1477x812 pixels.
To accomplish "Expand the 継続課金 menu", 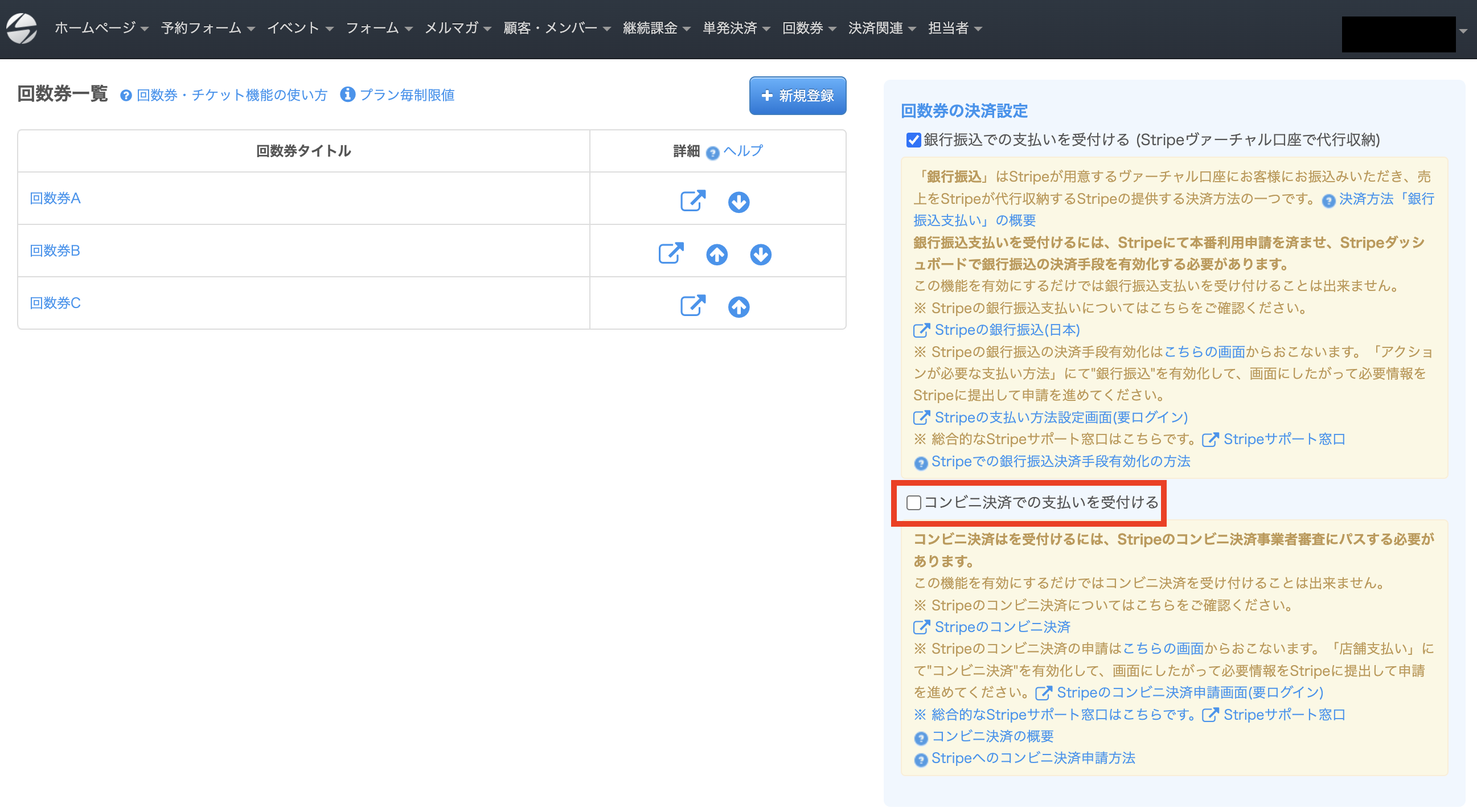I will click(x=657, y=27).
